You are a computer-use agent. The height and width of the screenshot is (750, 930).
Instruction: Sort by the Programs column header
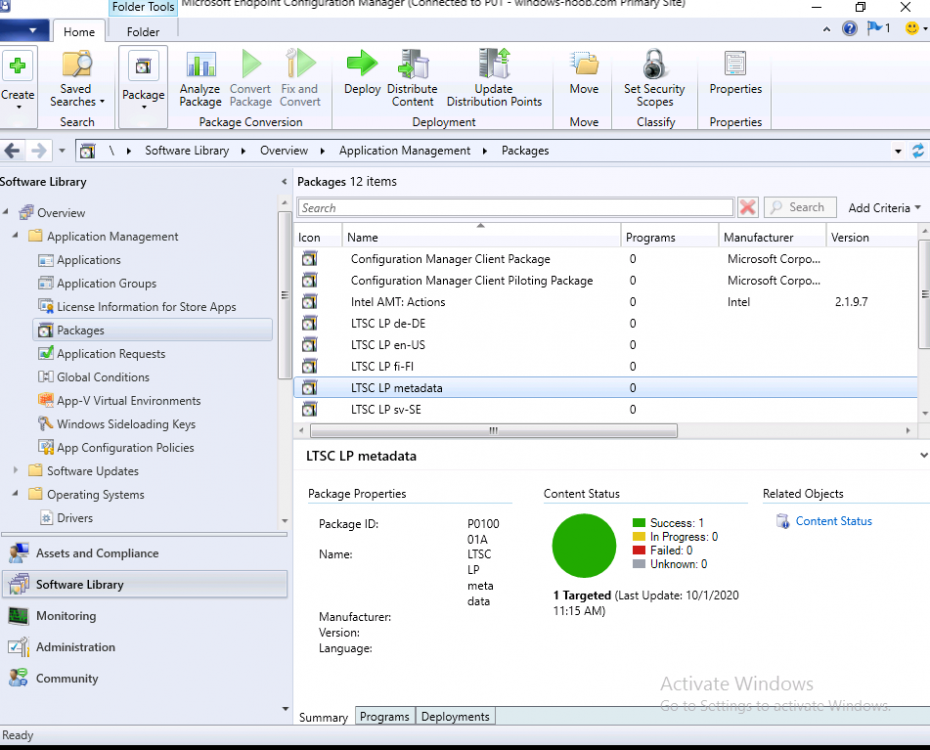click(x=670, y=237)
